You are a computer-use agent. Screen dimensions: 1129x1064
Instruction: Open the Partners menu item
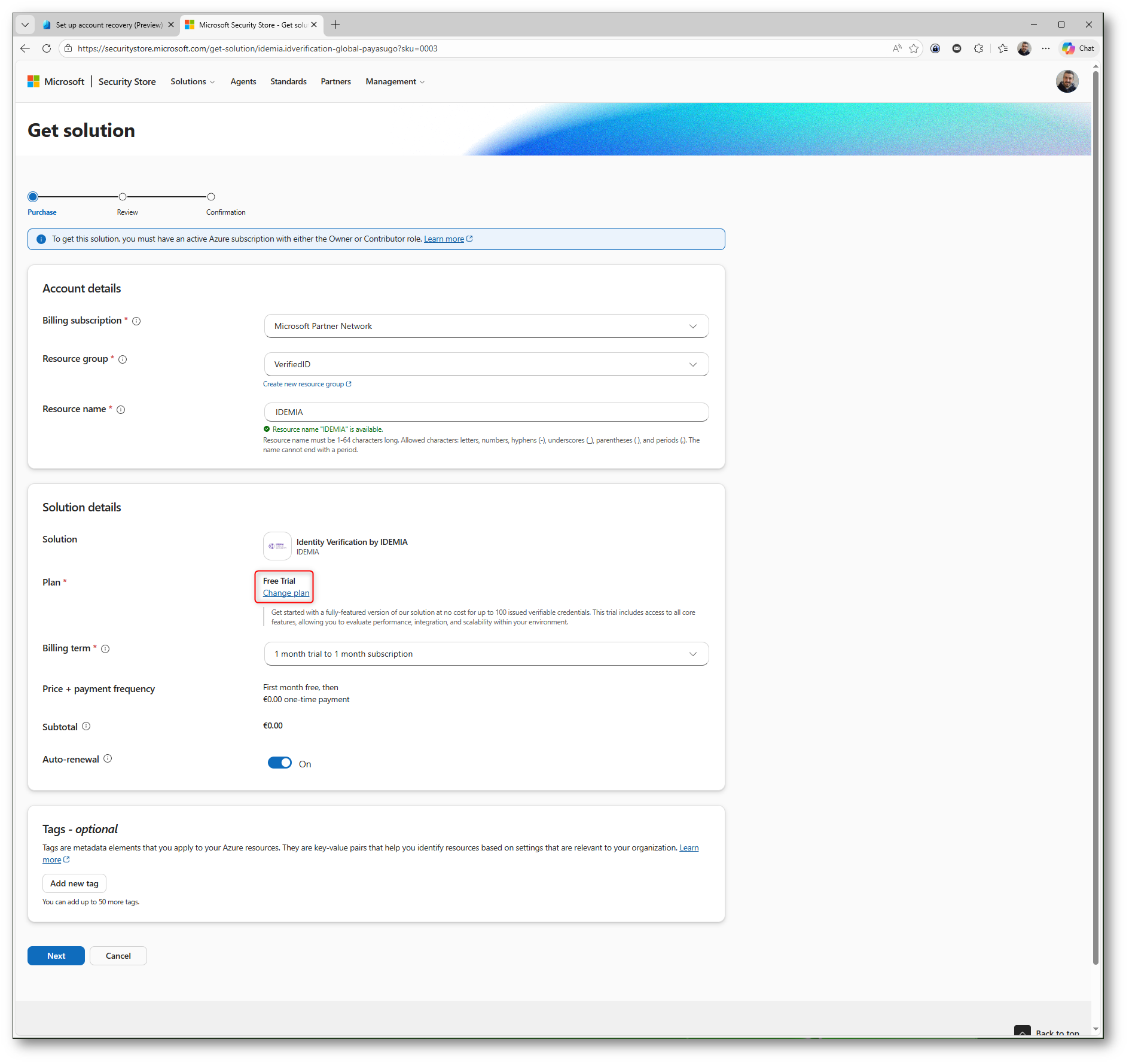pyautogui.click(x=335, y=81)
